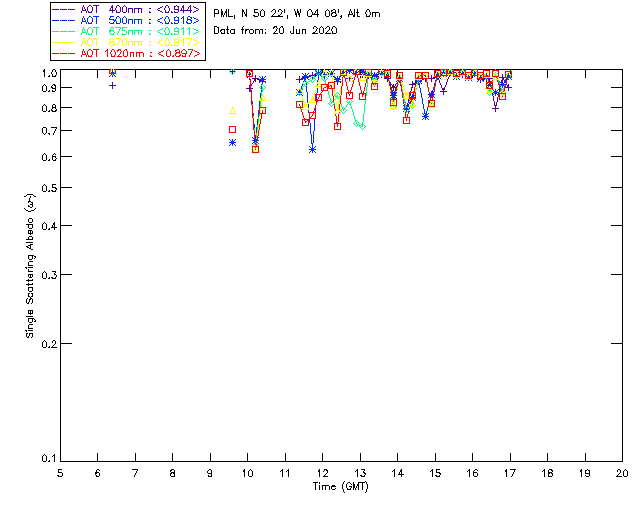This screenshot has height=512, width=640.
Task: Click the purple plus marker near 6.4 hours
Action: pyautogui.click(x=112, y=85)
